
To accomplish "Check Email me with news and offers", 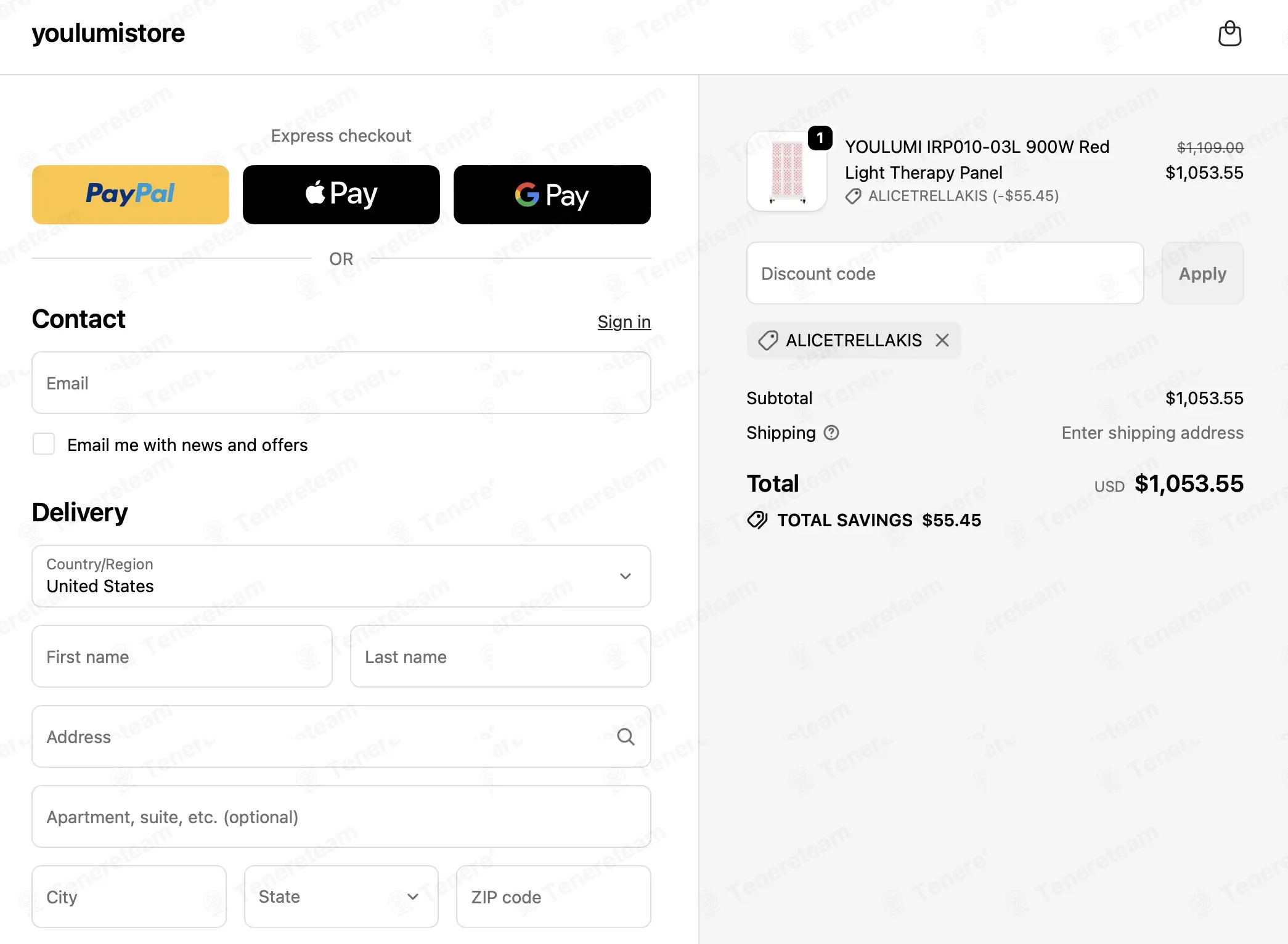I will click(x=44, y=444).
